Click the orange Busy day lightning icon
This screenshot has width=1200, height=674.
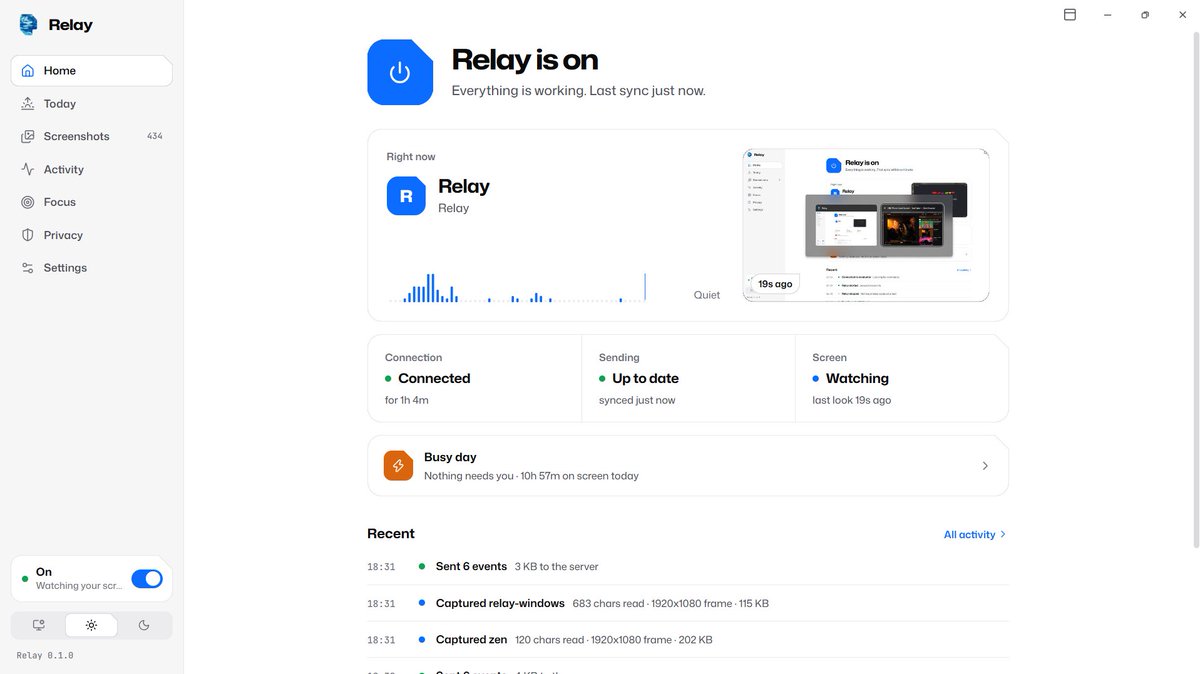point(398,465)
